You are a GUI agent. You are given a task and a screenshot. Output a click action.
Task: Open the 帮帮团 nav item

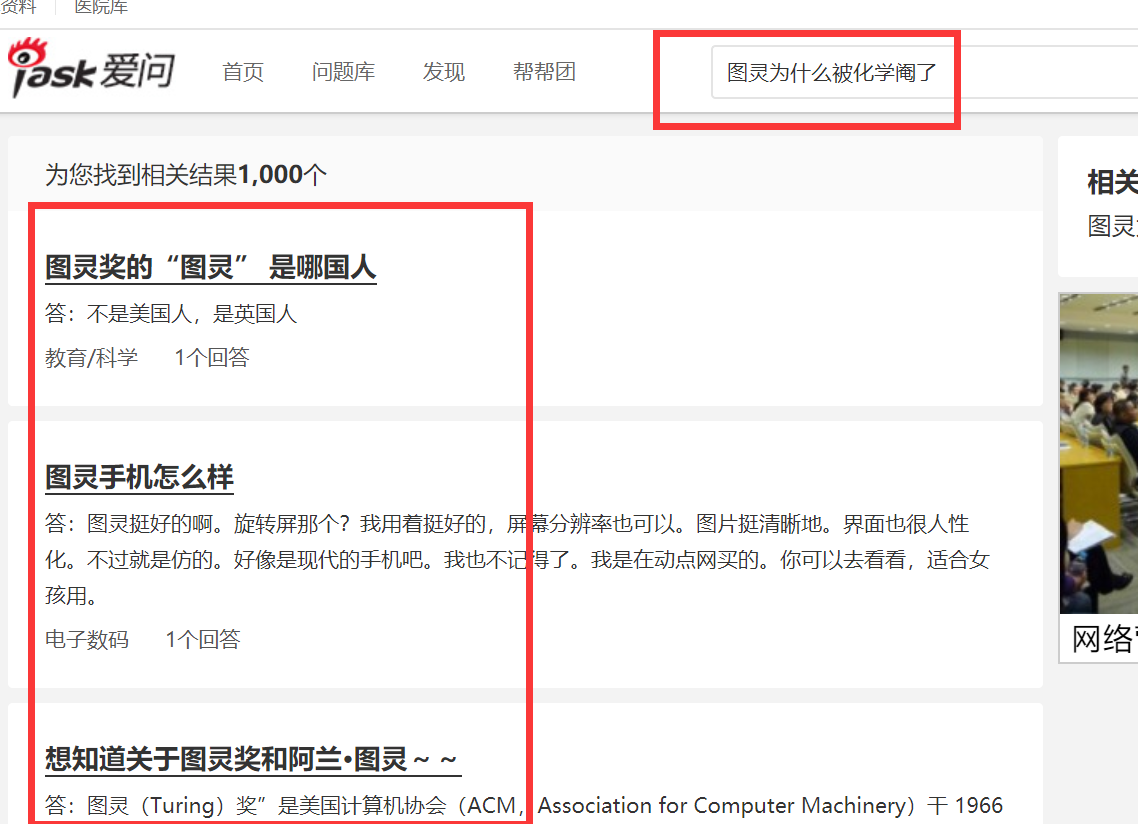pos(544,72)
